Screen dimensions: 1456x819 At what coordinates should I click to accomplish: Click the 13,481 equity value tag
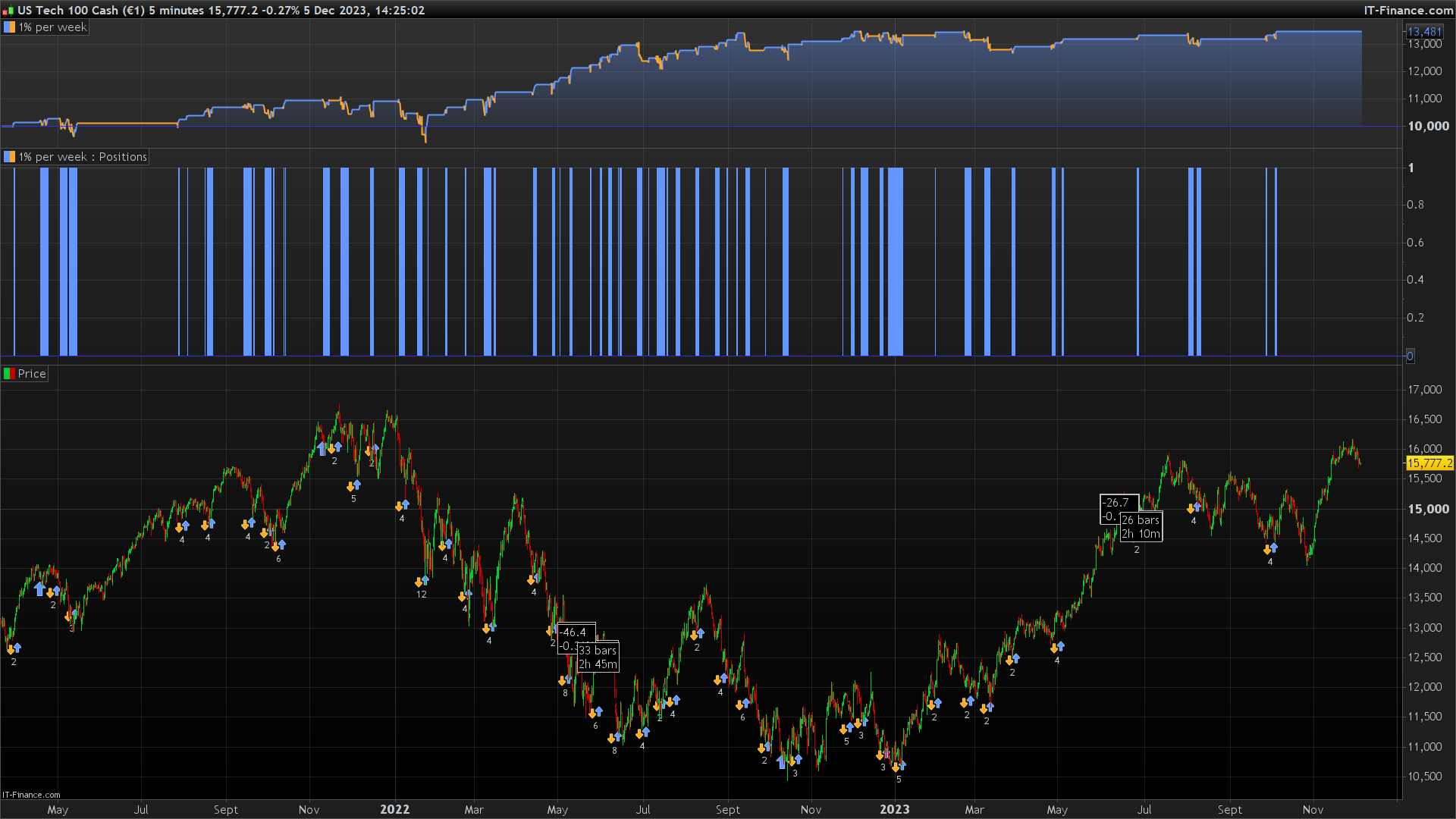pos(1424,32)
